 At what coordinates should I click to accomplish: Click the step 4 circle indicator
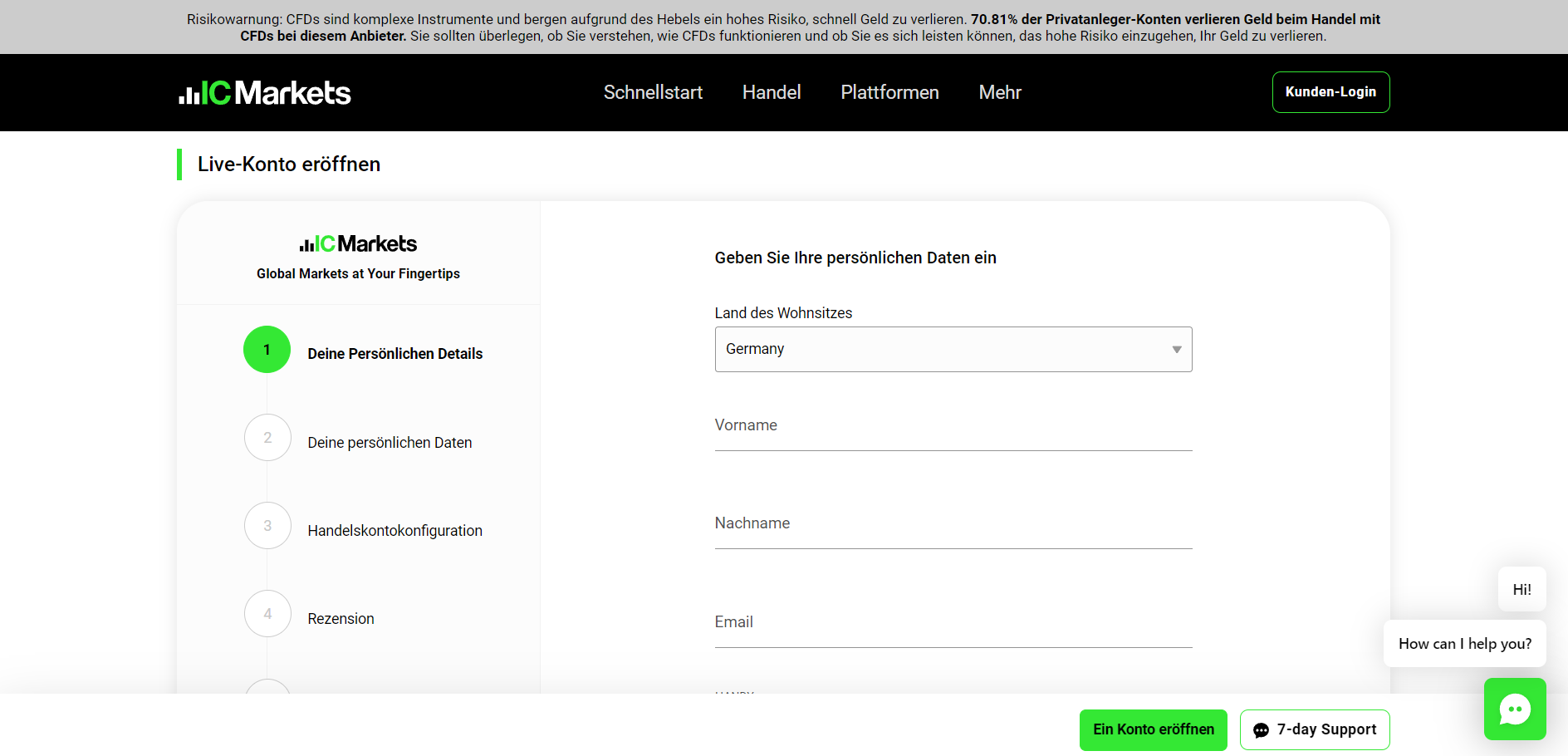[x=267, y=614]
